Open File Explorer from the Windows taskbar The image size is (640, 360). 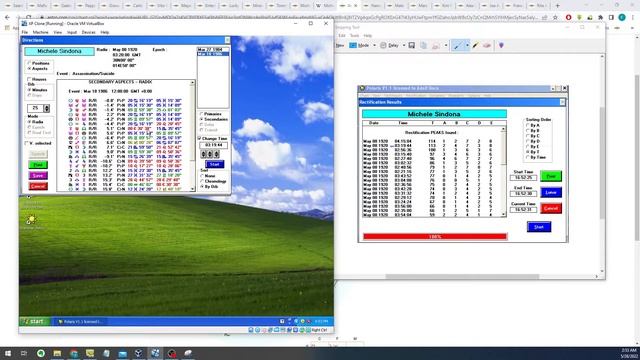[57, 353]
